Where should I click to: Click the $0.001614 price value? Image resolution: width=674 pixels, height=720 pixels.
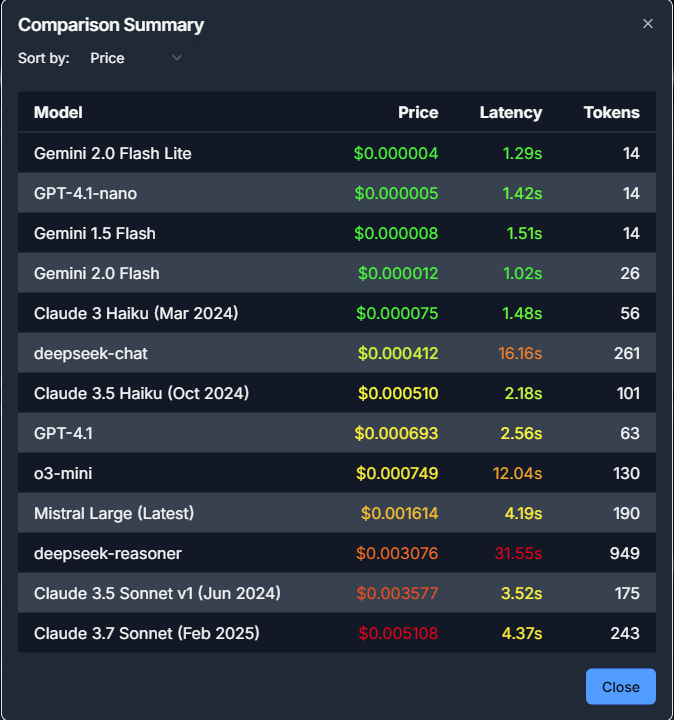[399, 513]
